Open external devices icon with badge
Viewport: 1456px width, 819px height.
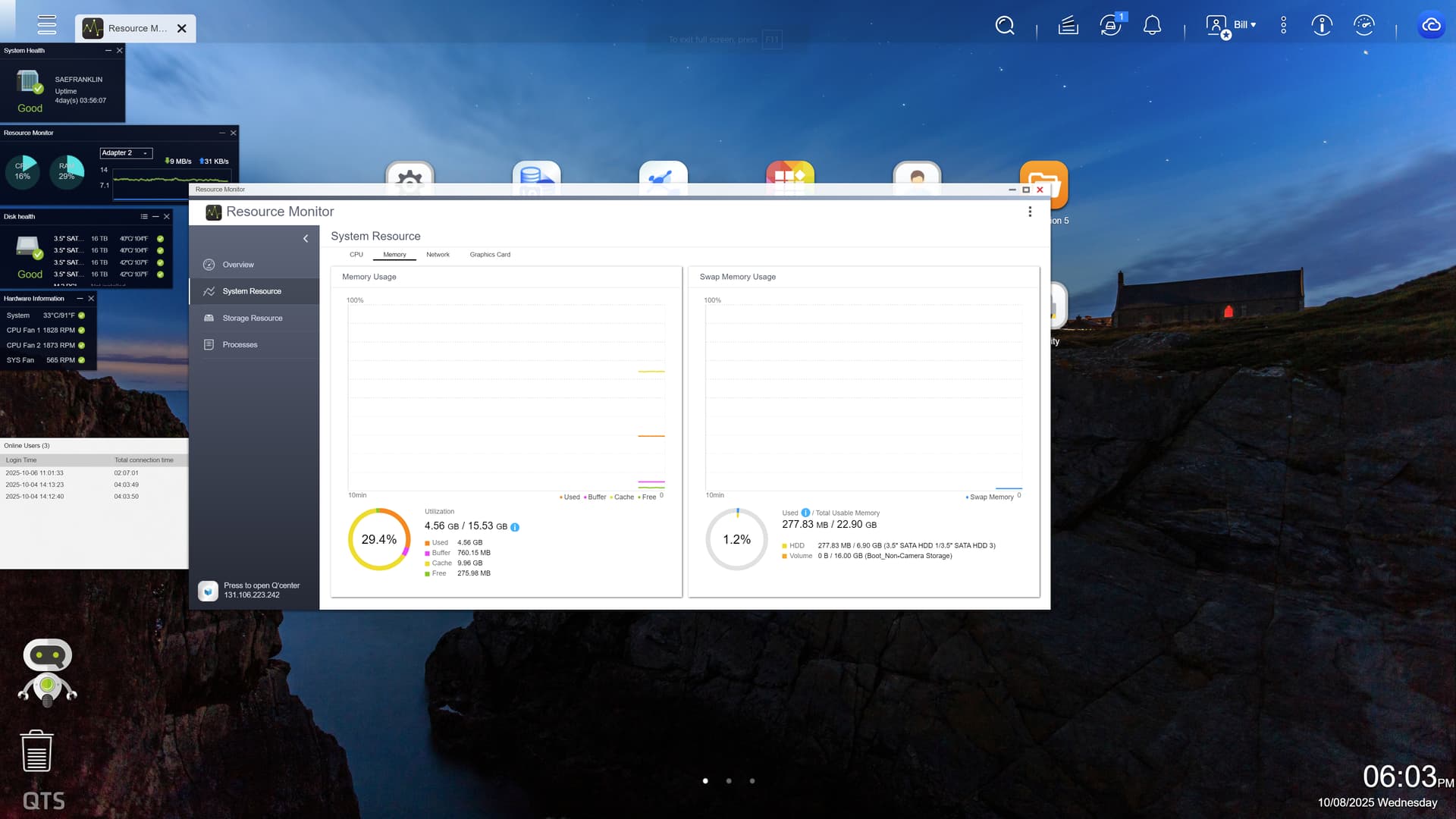1110,26
